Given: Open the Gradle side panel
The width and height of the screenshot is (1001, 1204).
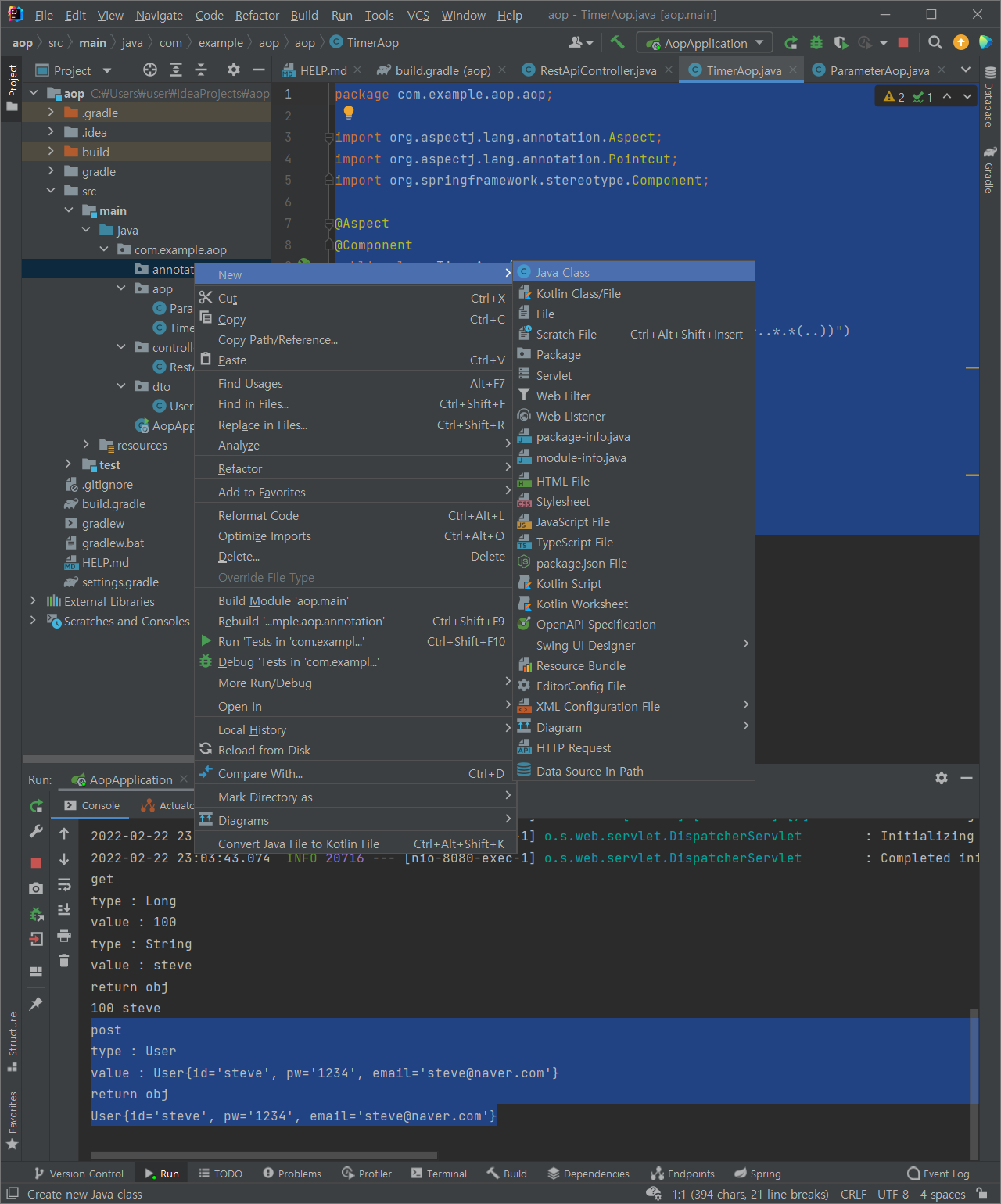Looking at the screenshot, I should pyautogui.click(x=989, y=170).
